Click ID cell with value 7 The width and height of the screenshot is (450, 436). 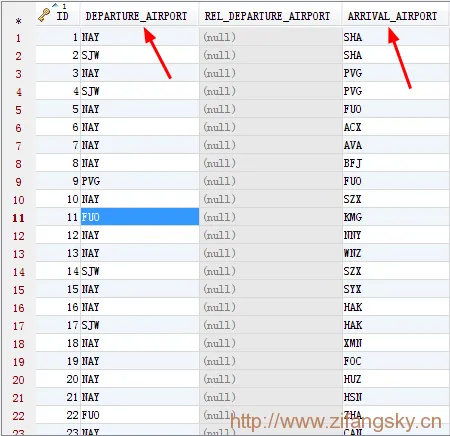coord(58,145)
